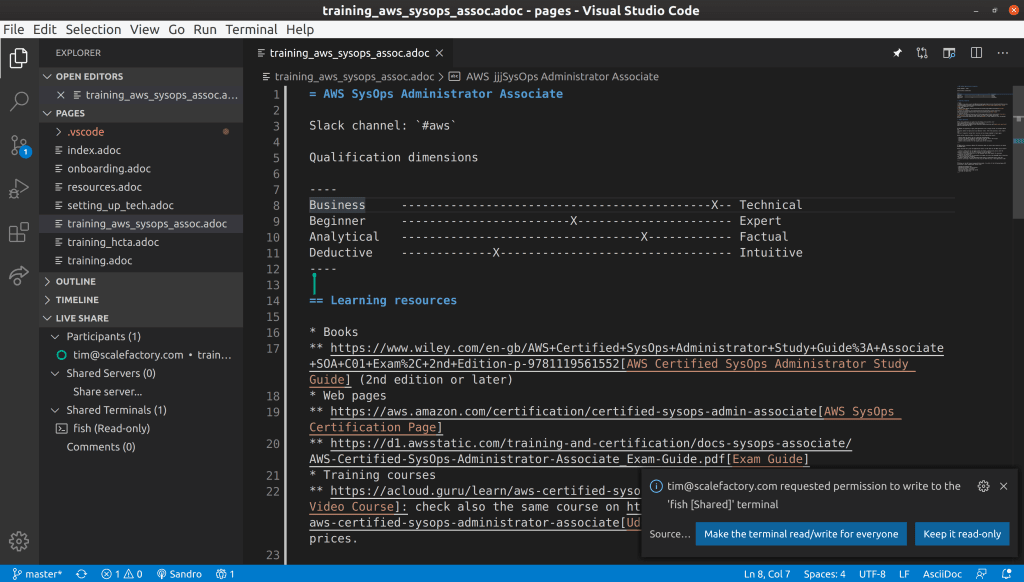The height and width of the screenshot is (582, 1024).
Task: Select participant tim@scalefactory.com
Action: coord(141,355)
